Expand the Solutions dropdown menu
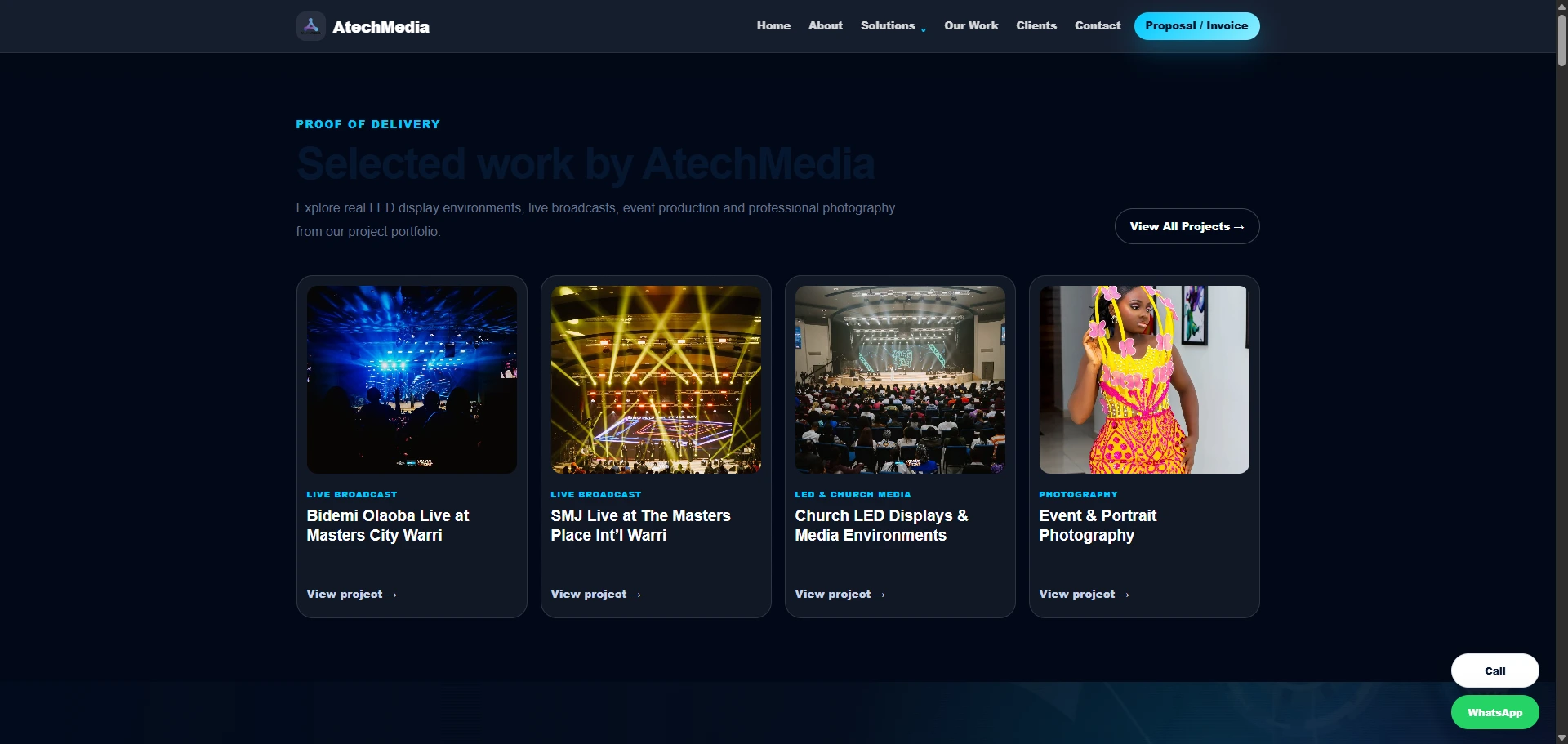The width and height of the screenshot is (1568, 744). coord(893,25)
